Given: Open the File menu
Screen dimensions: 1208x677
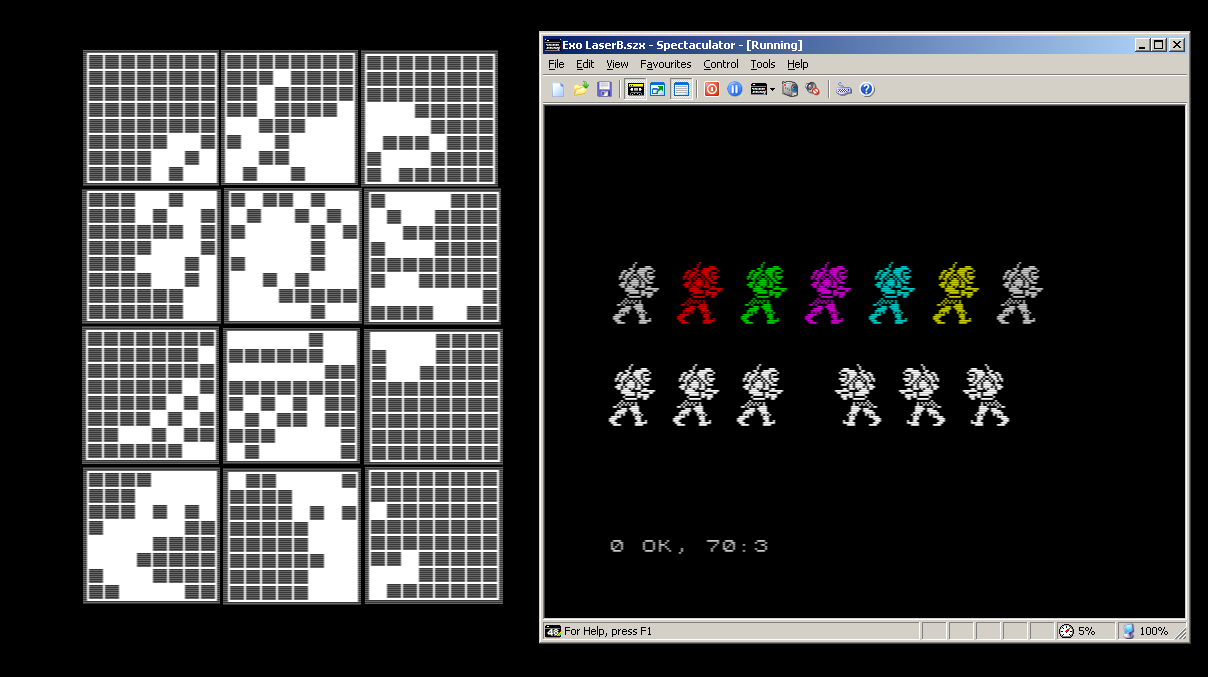Looking at the screenshot, I should click(x=556, y=64).
